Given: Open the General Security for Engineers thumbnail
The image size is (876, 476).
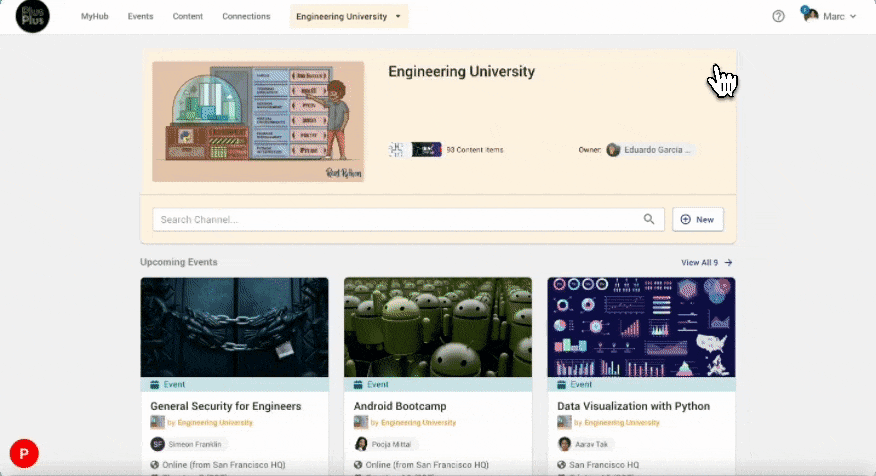Looking at the screenshot, I should (235, 327).
